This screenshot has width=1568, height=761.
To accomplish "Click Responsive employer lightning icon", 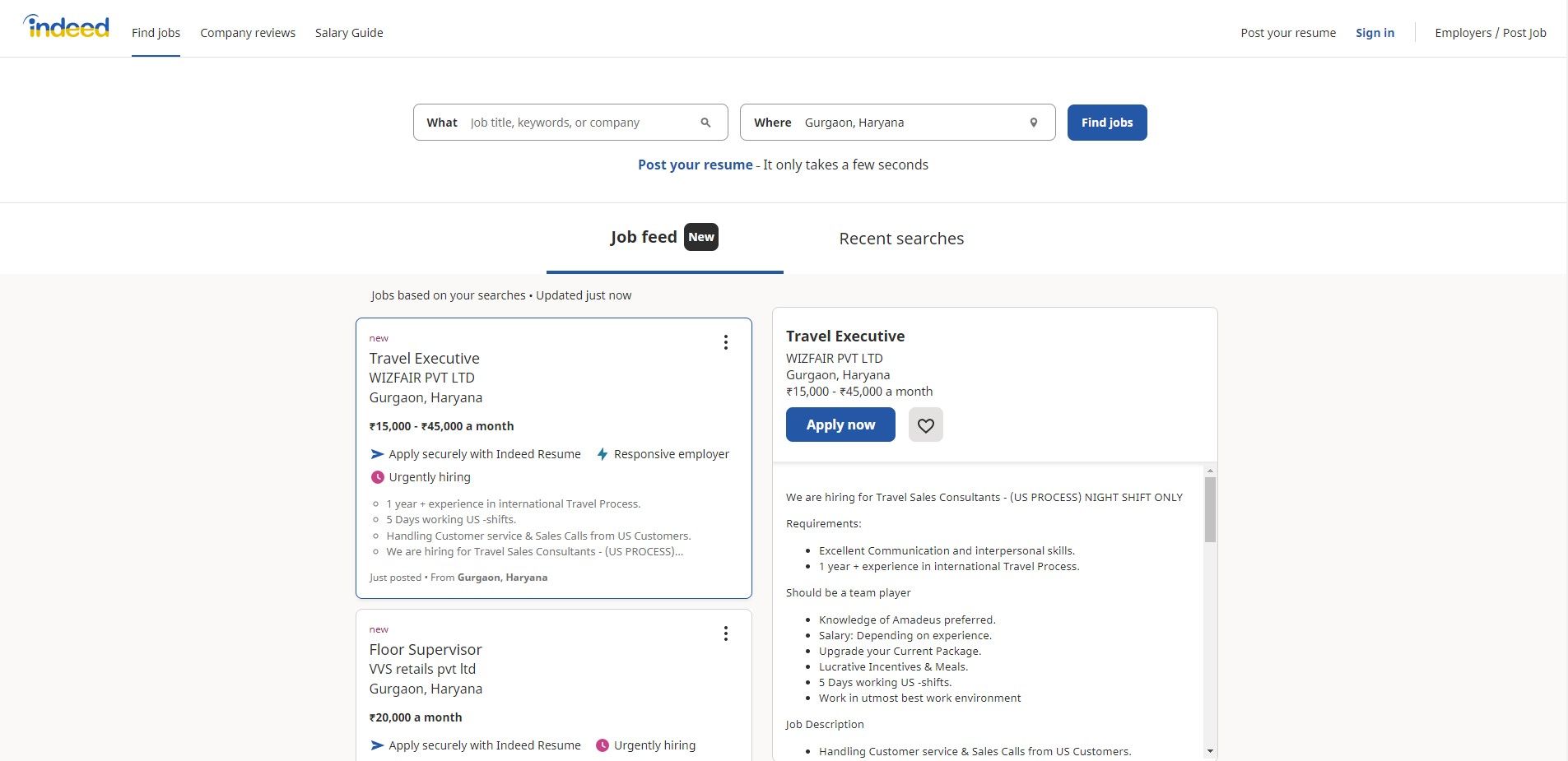I will click(x=603, y=454).
